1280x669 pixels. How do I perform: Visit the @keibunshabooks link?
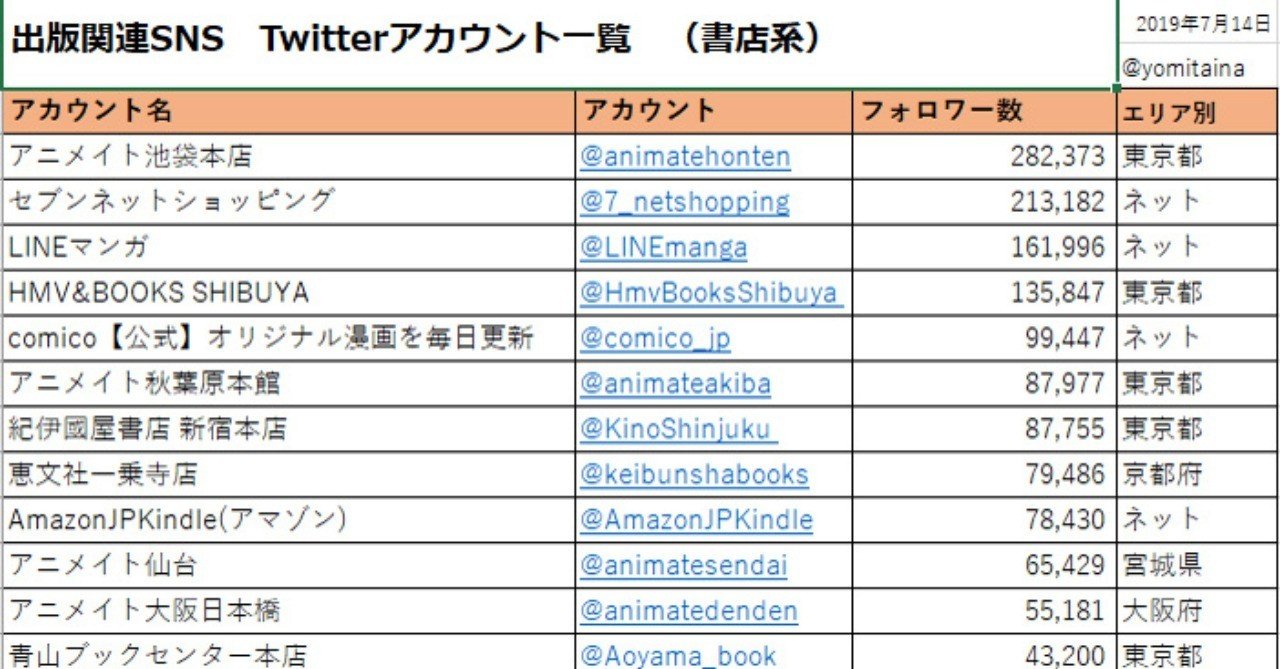tap(694, 474)
